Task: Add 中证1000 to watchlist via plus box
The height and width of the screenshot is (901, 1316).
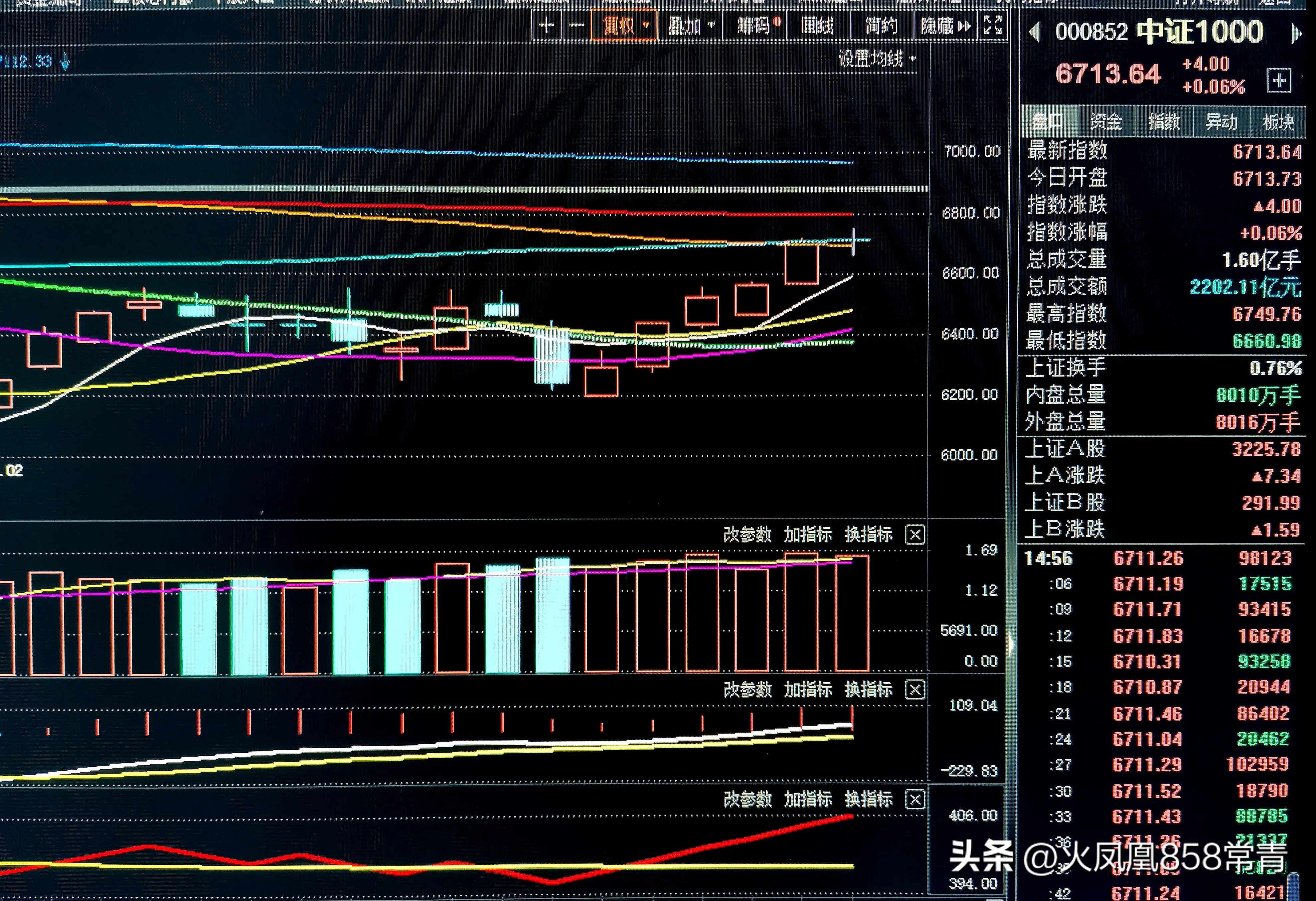Action: [x=1279, y=80]
